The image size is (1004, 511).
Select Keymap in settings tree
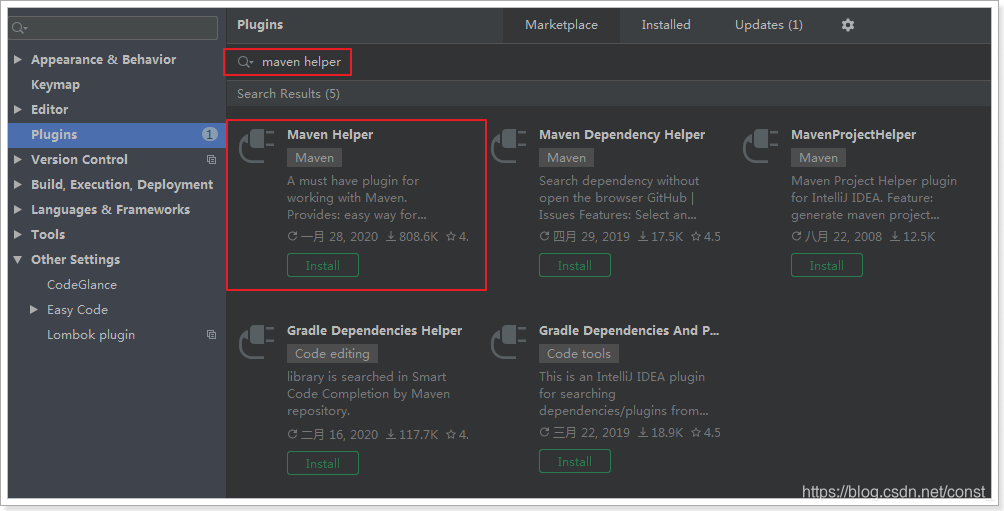click(x=55, y=85)
